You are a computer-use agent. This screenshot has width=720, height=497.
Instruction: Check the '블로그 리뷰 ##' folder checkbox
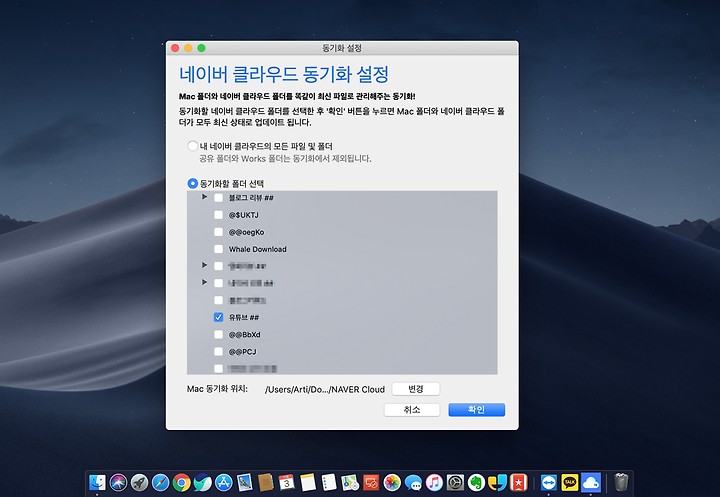219,198
